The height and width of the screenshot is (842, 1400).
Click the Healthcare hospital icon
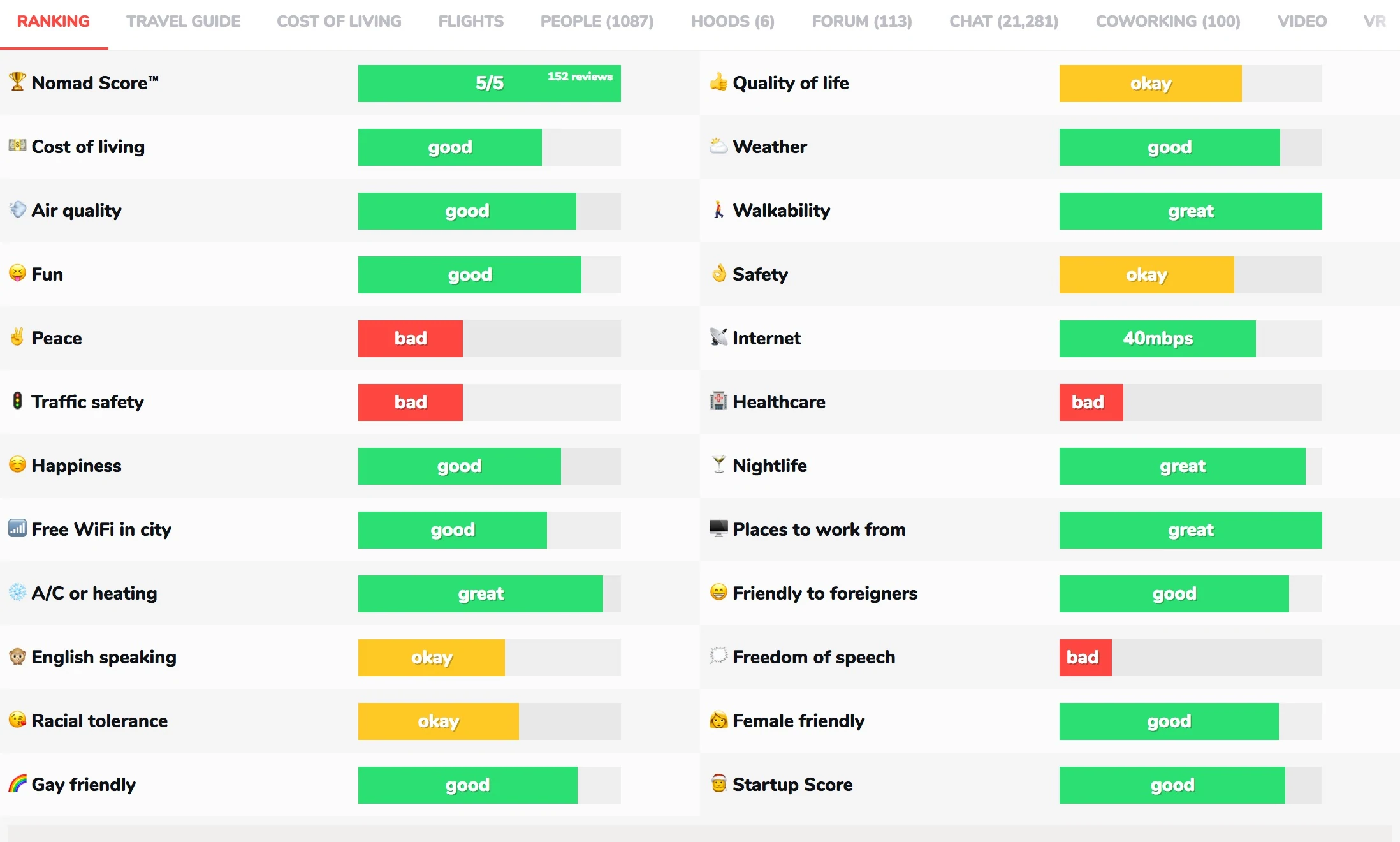point(718,401)
